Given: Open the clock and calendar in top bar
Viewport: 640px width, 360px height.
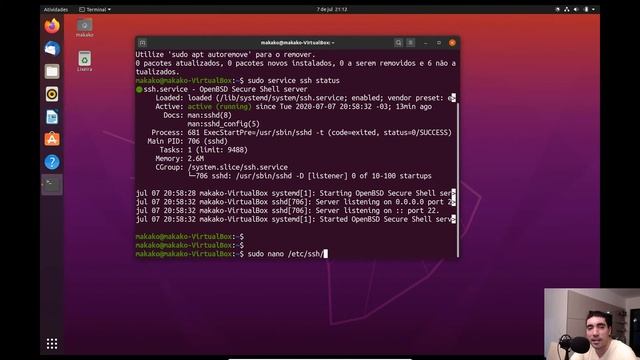Looking at the screenshot, I should point(332,9).
